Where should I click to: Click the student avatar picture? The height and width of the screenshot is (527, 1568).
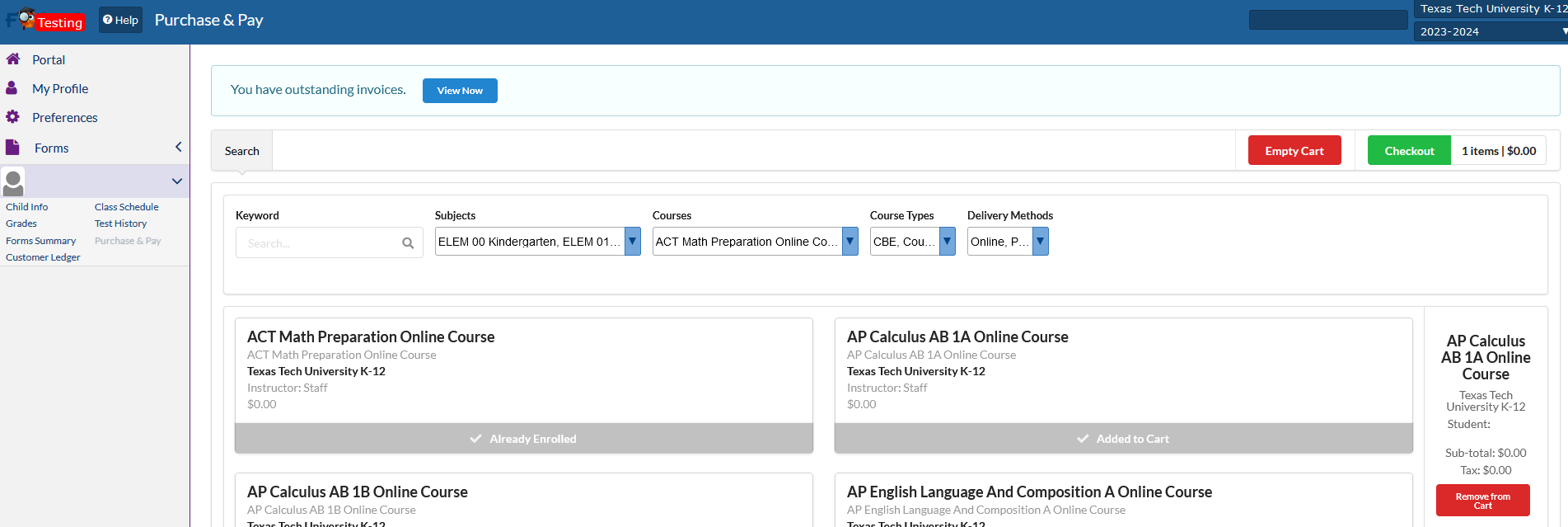point(13,181)
